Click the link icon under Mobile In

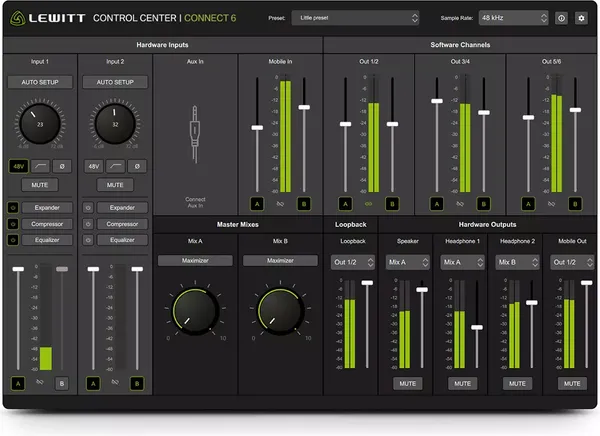[281, 203]
